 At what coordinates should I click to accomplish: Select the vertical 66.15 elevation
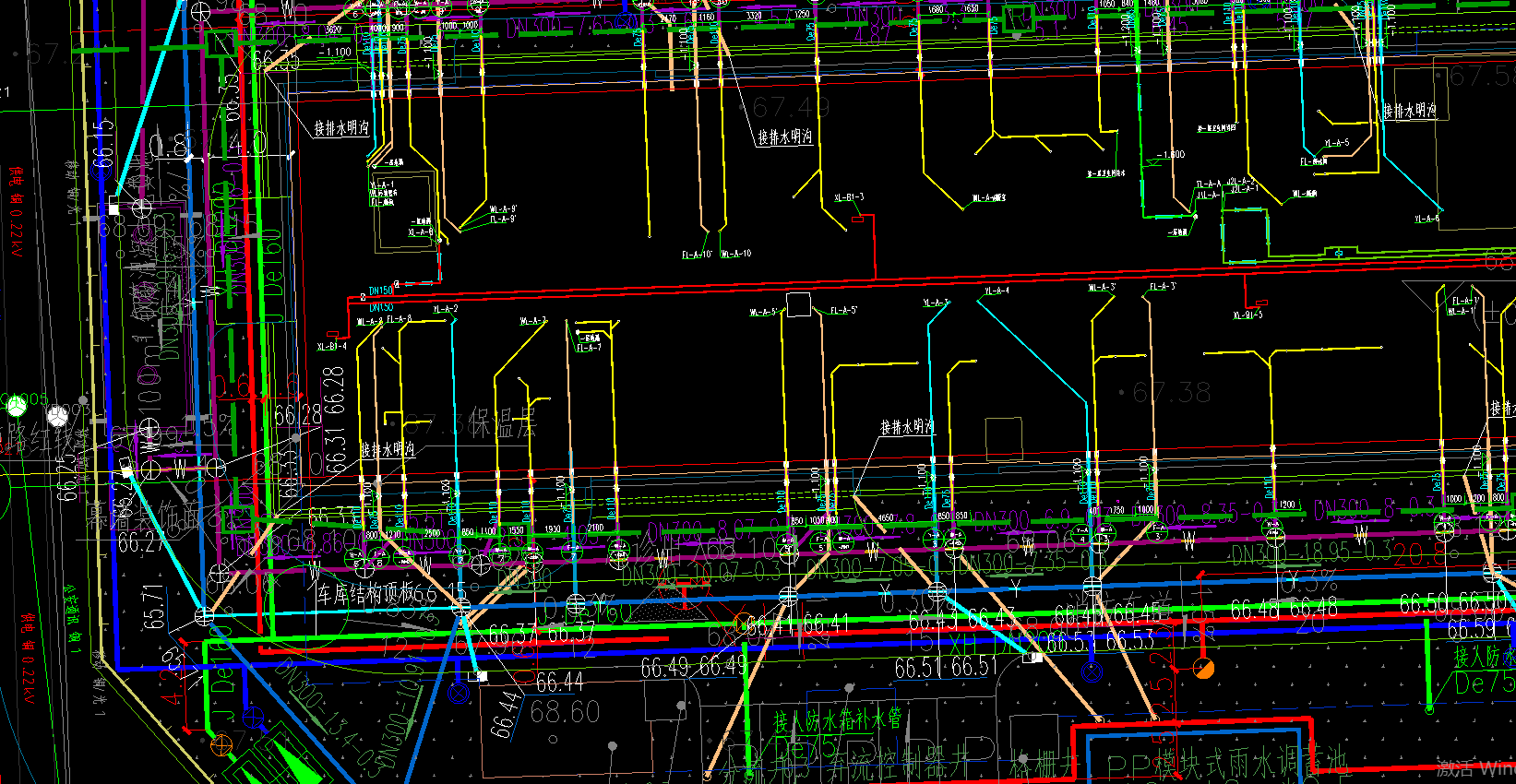(103, 144)
